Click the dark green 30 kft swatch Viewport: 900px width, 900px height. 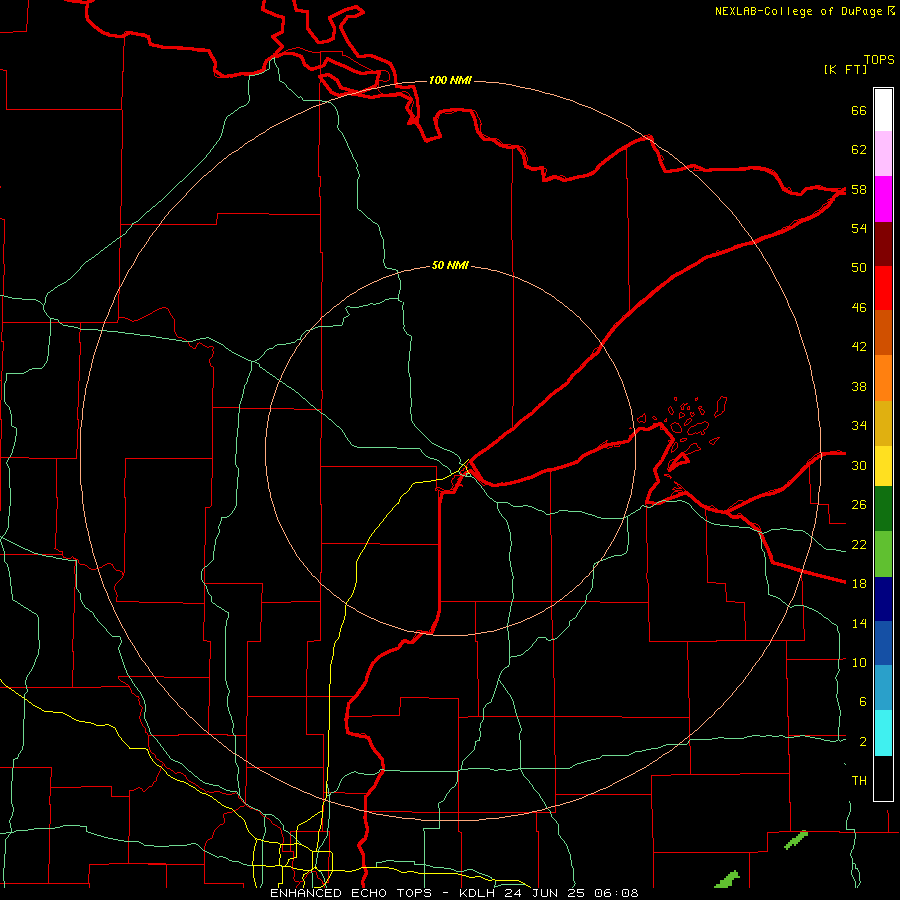883,509
